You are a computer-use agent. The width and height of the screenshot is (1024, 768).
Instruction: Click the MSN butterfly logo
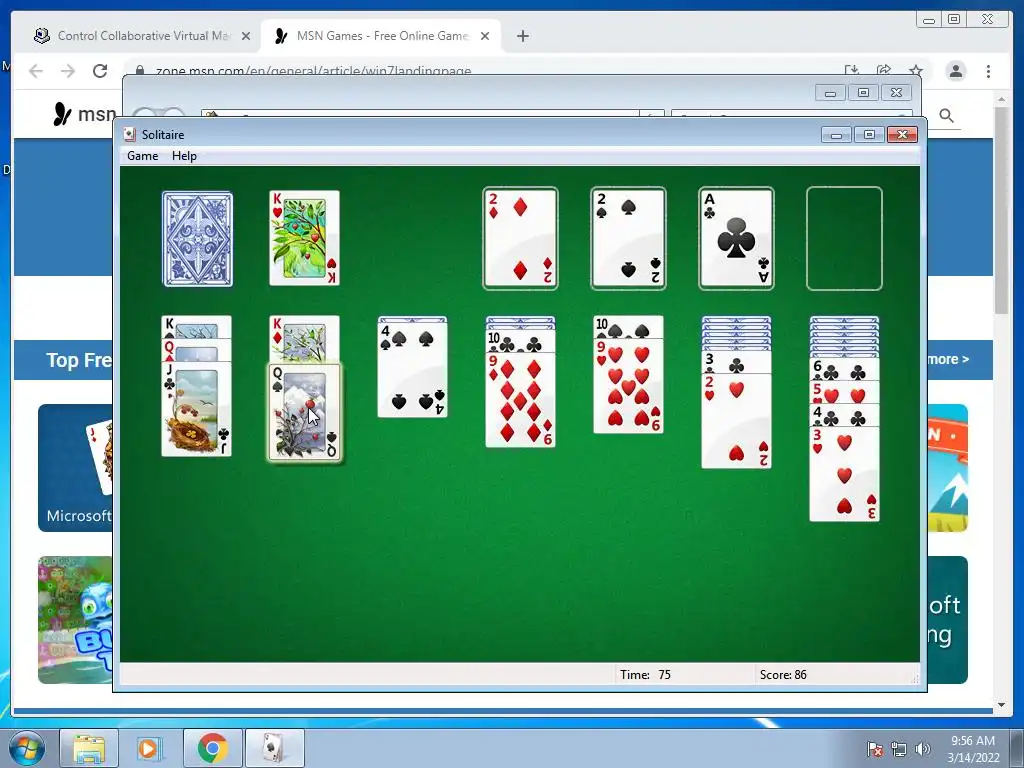coord(63,114)
